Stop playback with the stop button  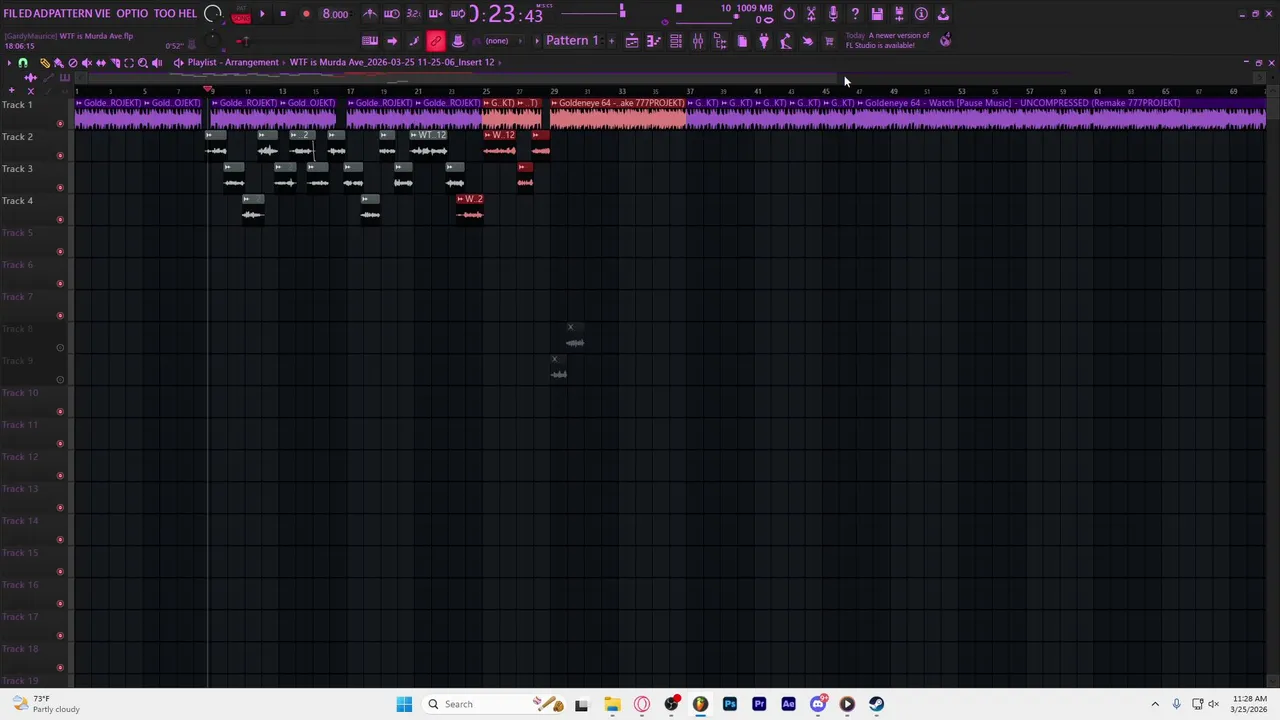tap(283, 14)
